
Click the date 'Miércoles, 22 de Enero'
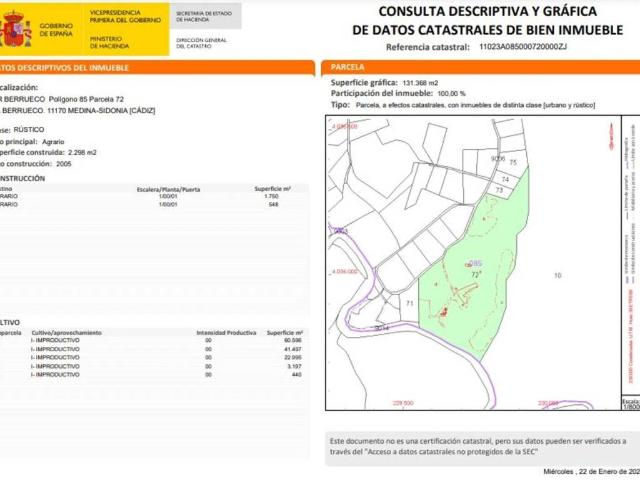tap(591, 471)
